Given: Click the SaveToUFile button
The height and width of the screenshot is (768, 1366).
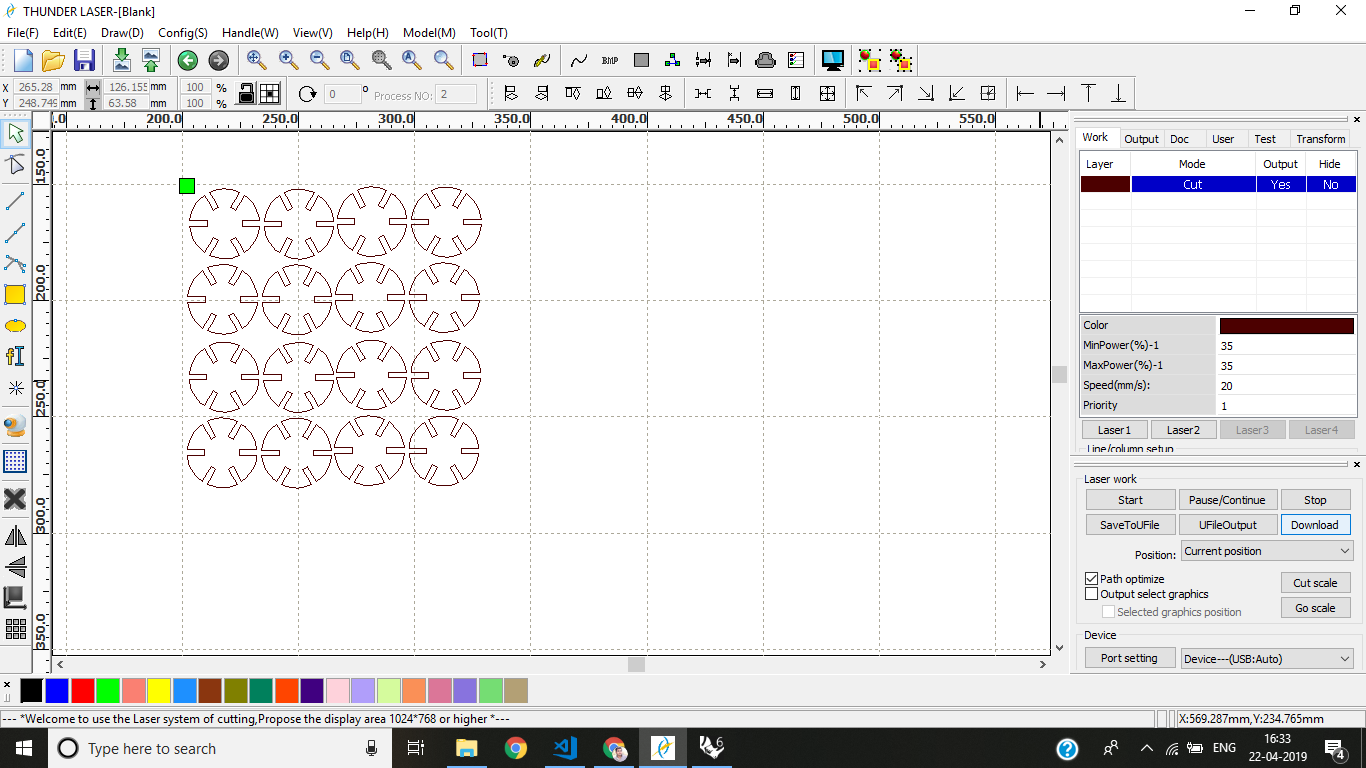Looking at the screenshot, I should tap(1130, 525).
